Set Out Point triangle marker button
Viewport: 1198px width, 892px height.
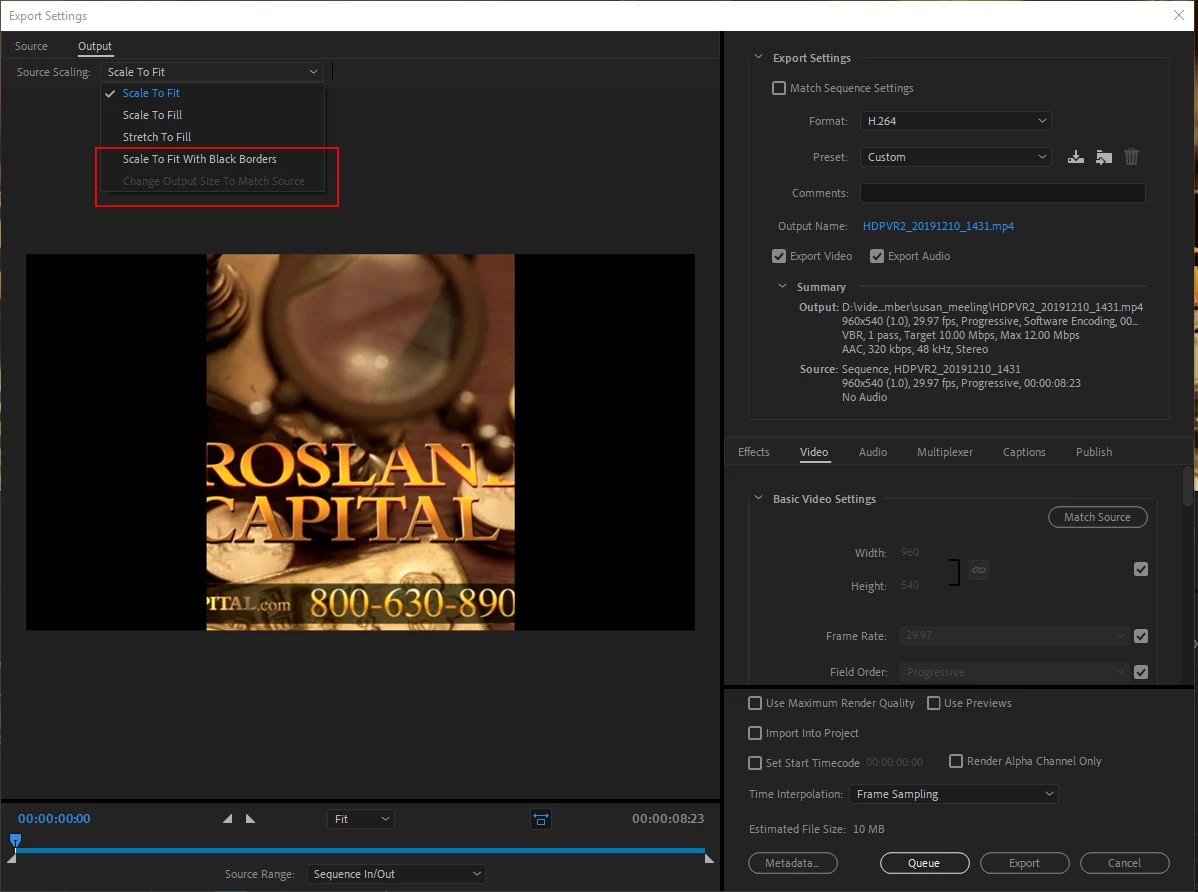pyautogui.click(x=251, y=819)
